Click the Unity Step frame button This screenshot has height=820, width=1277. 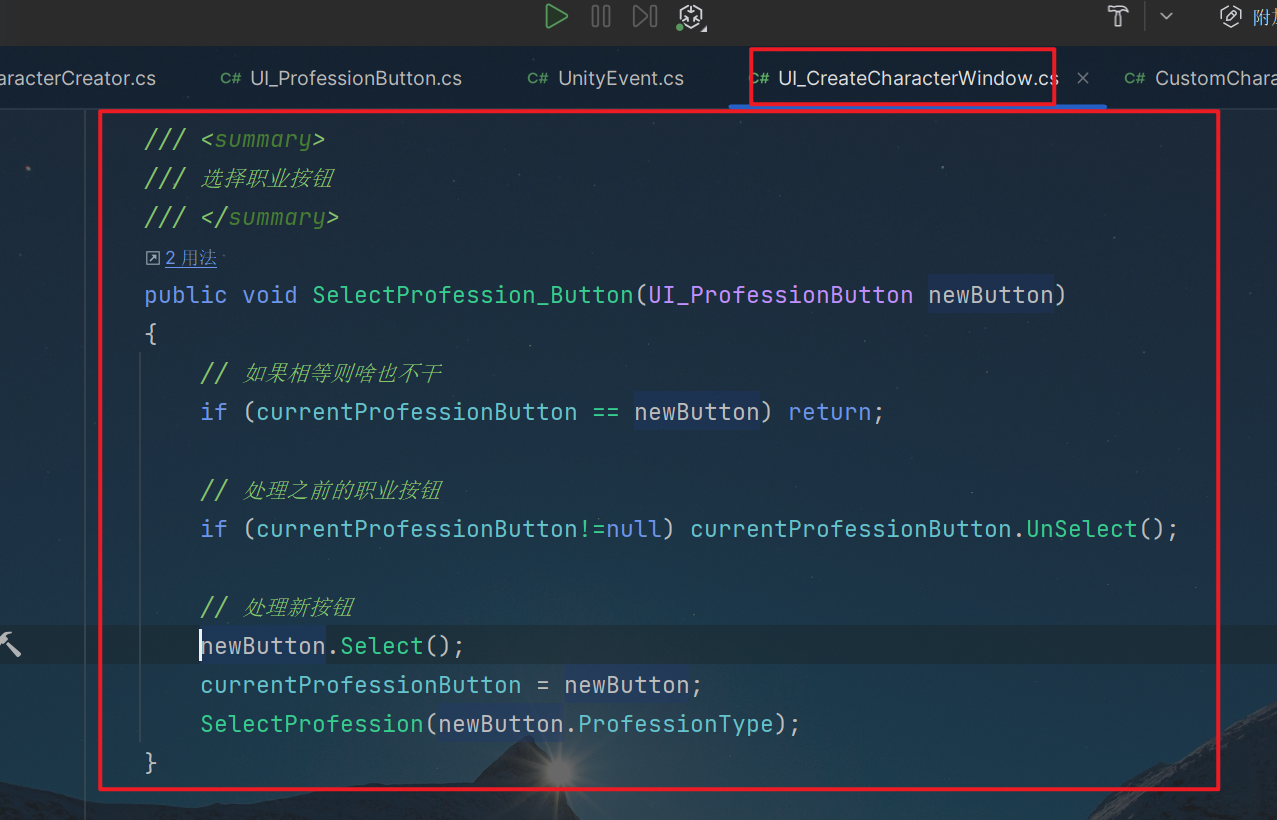[644, 16]
